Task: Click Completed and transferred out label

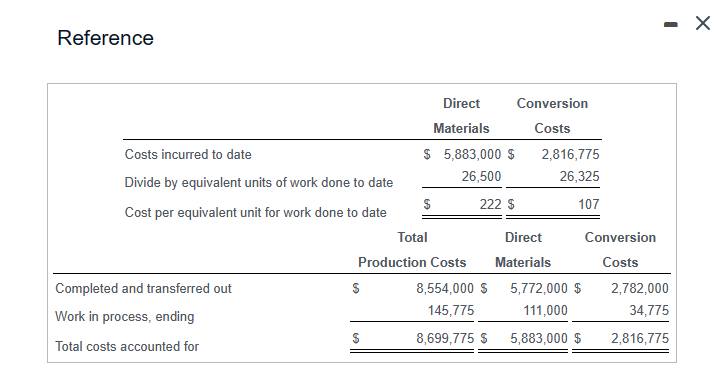Action: [143, 288]
